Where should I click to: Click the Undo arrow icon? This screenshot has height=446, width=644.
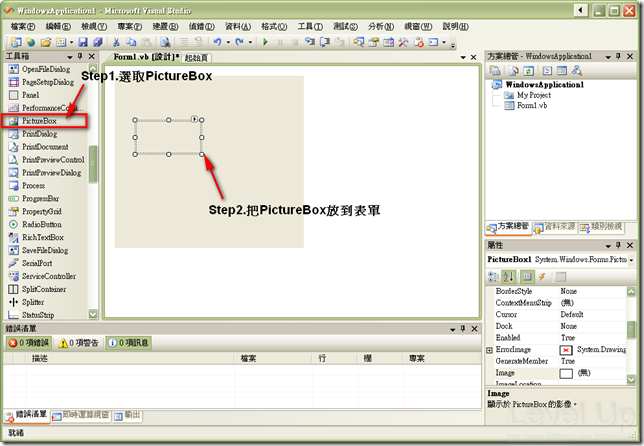(217, 42)
